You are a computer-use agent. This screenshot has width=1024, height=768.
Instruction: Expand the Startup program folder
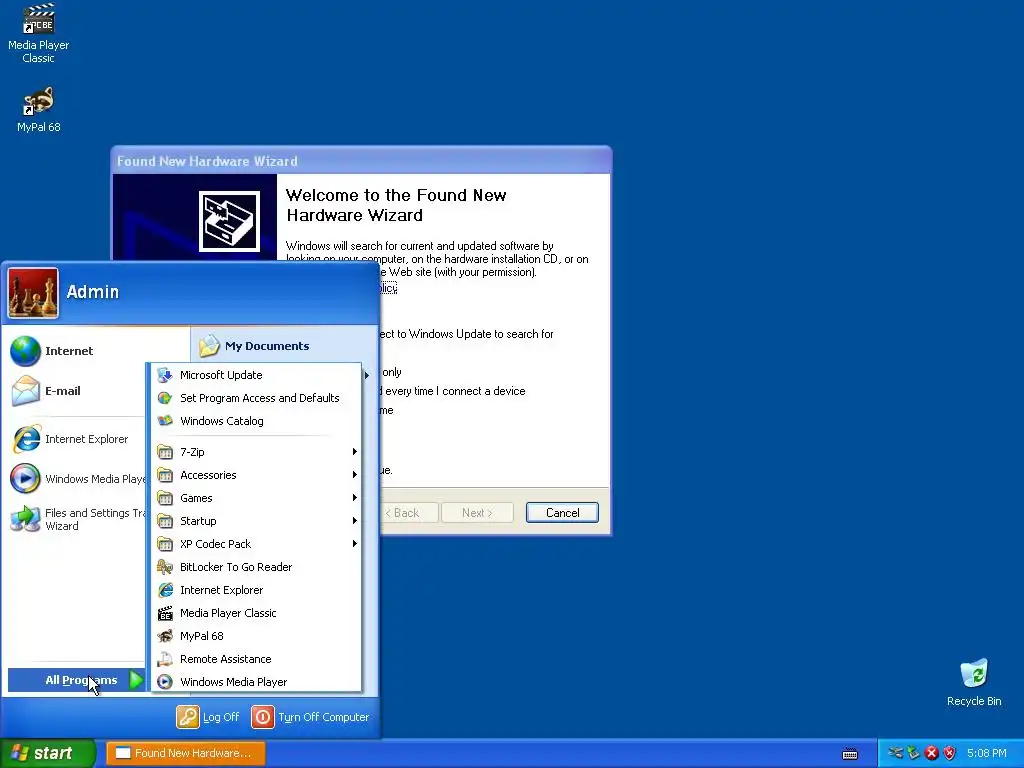(256, 520)
